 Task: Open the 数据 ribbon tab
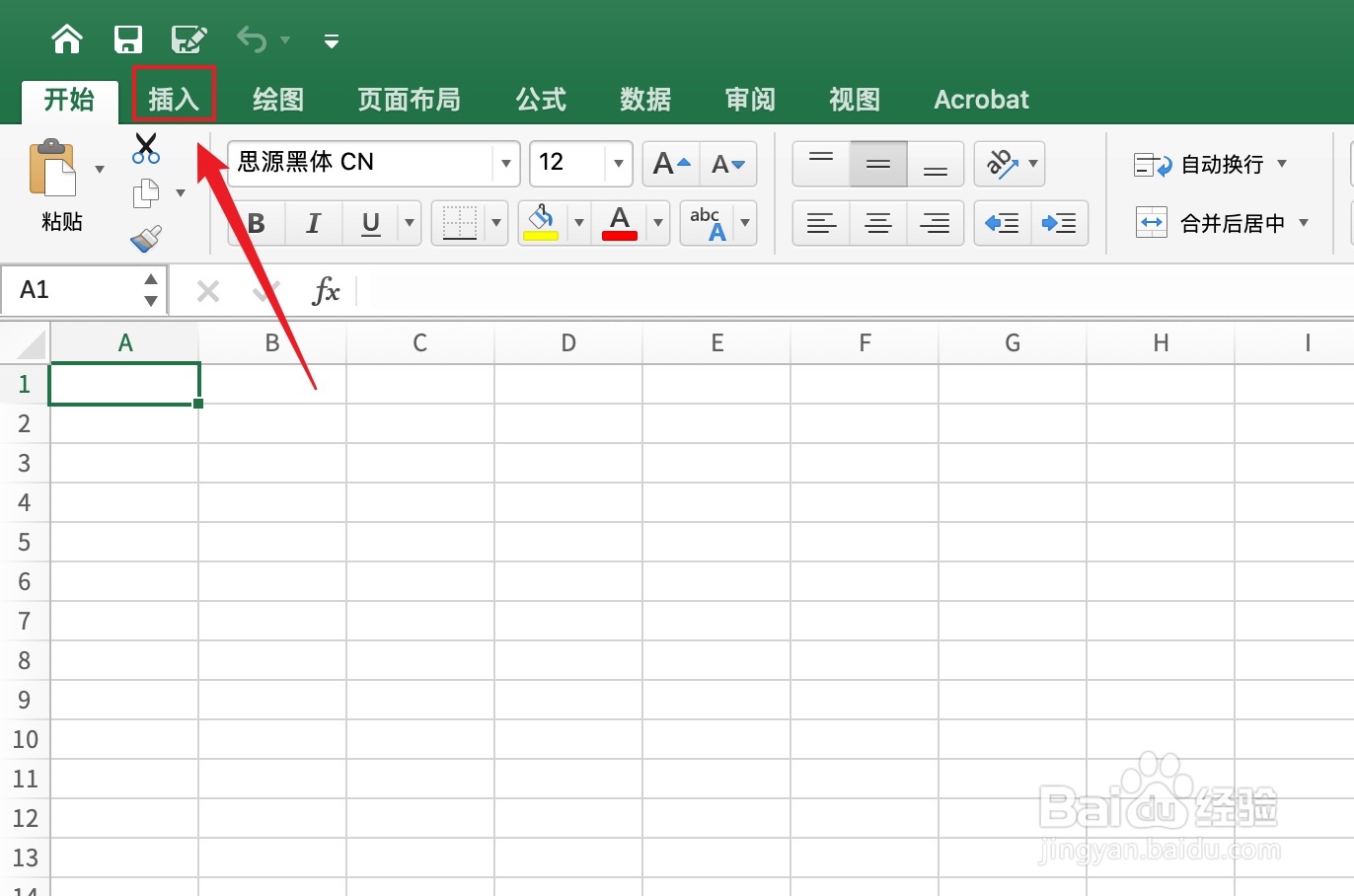point(645,100)
